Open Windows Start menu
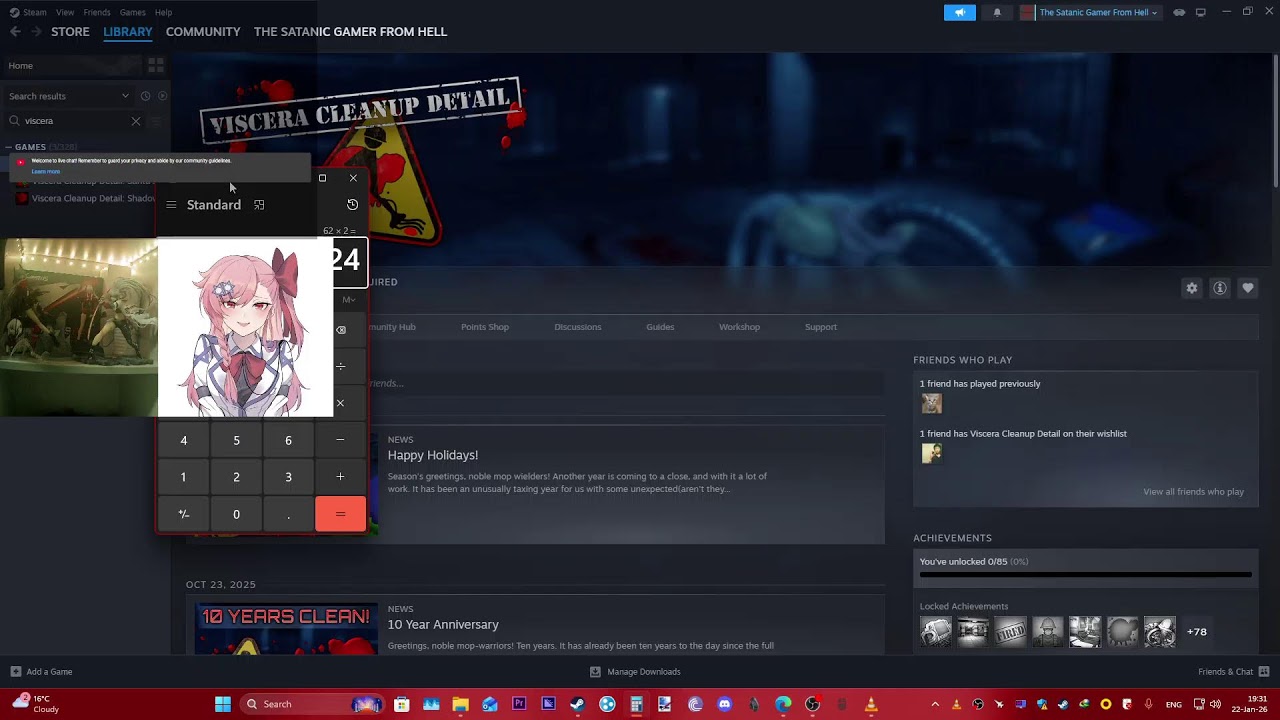Viewport: 1280px width, 720px height. point(223,704)
